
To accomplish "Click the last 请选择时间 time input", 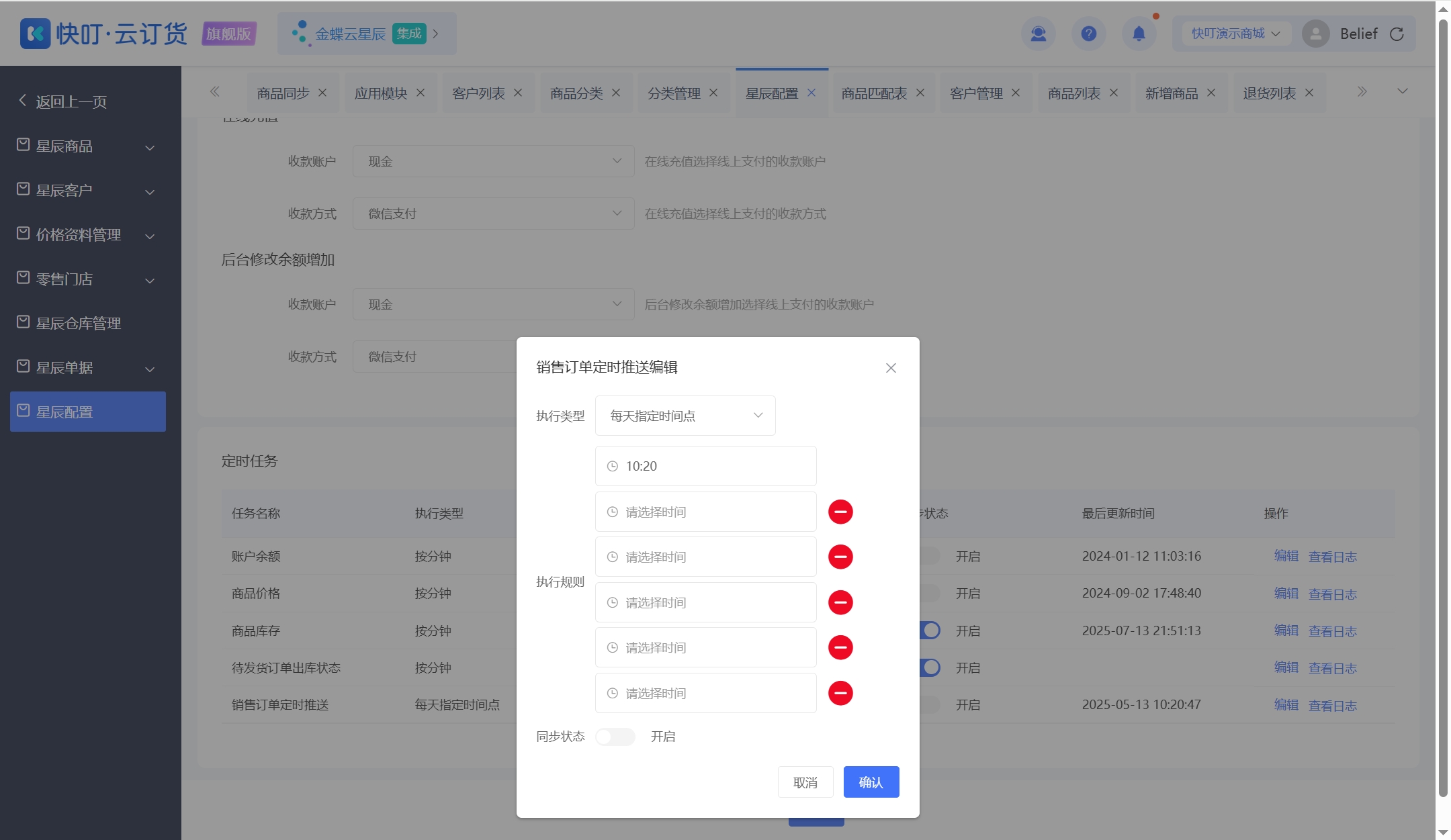I will (x=705, y=693).
